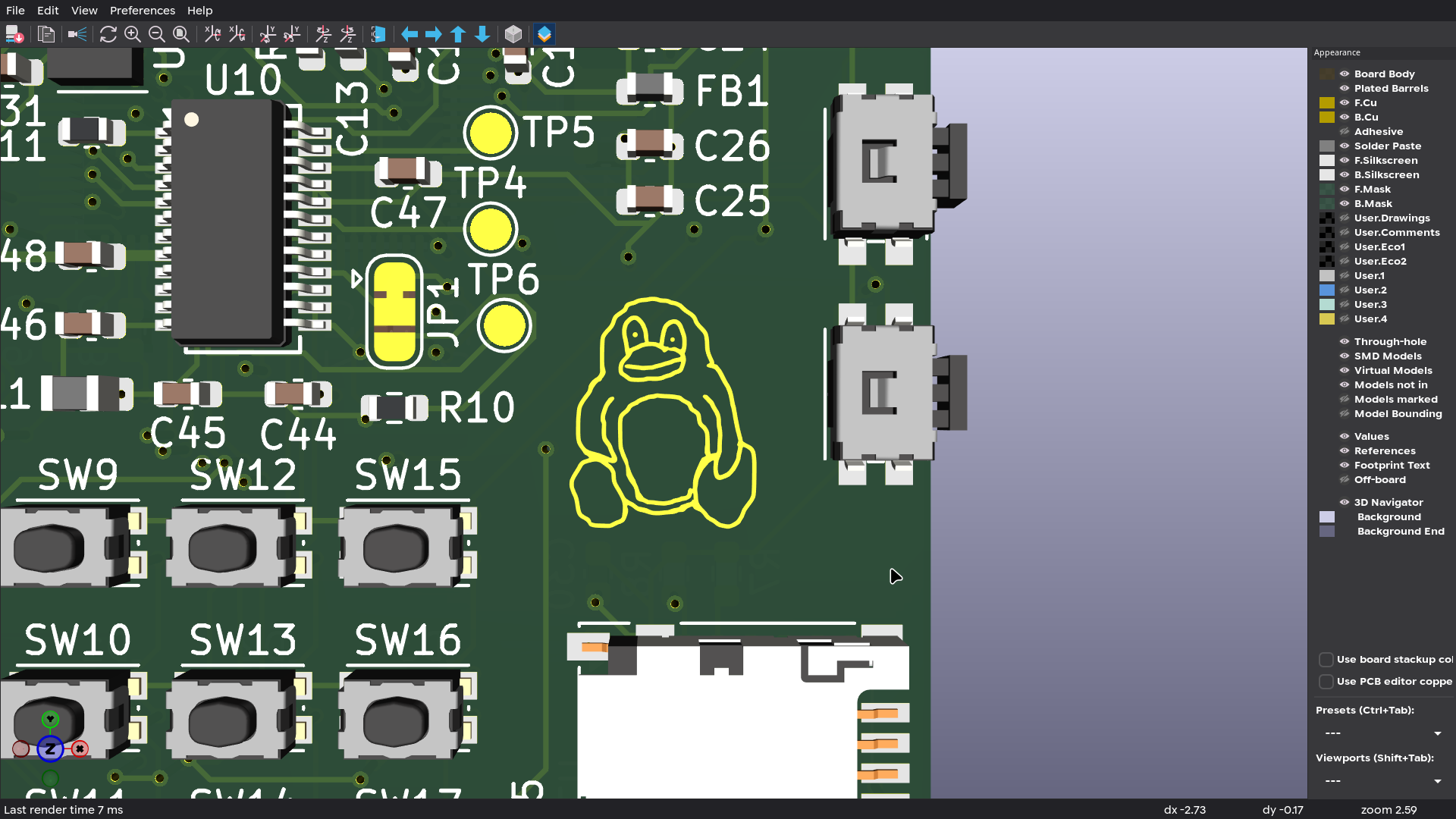The image size is (1456, 819).
Task: Flip the board view icon
Action: pyautogui.click(x=378, y=34)
